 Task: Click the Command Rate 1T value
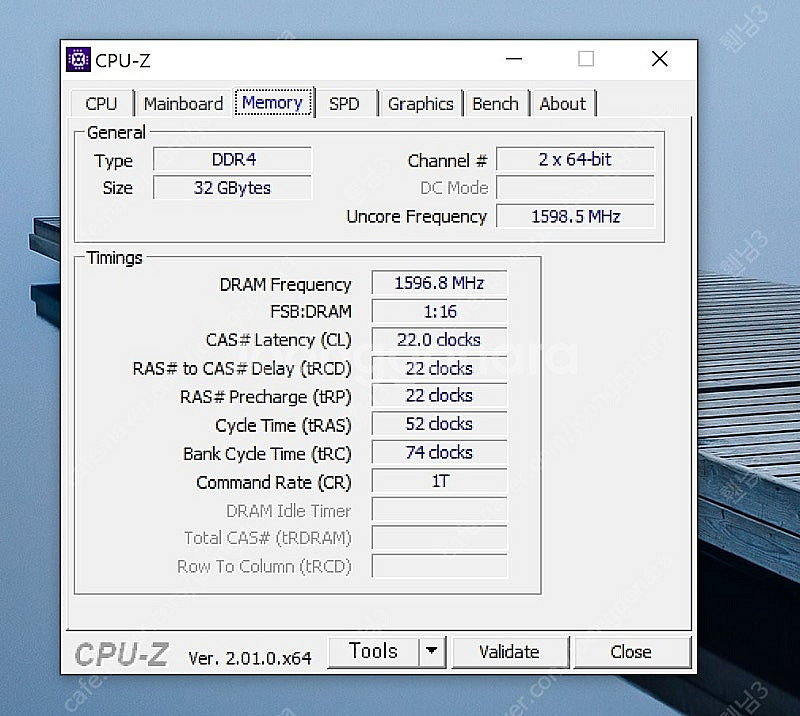[439, 481]
